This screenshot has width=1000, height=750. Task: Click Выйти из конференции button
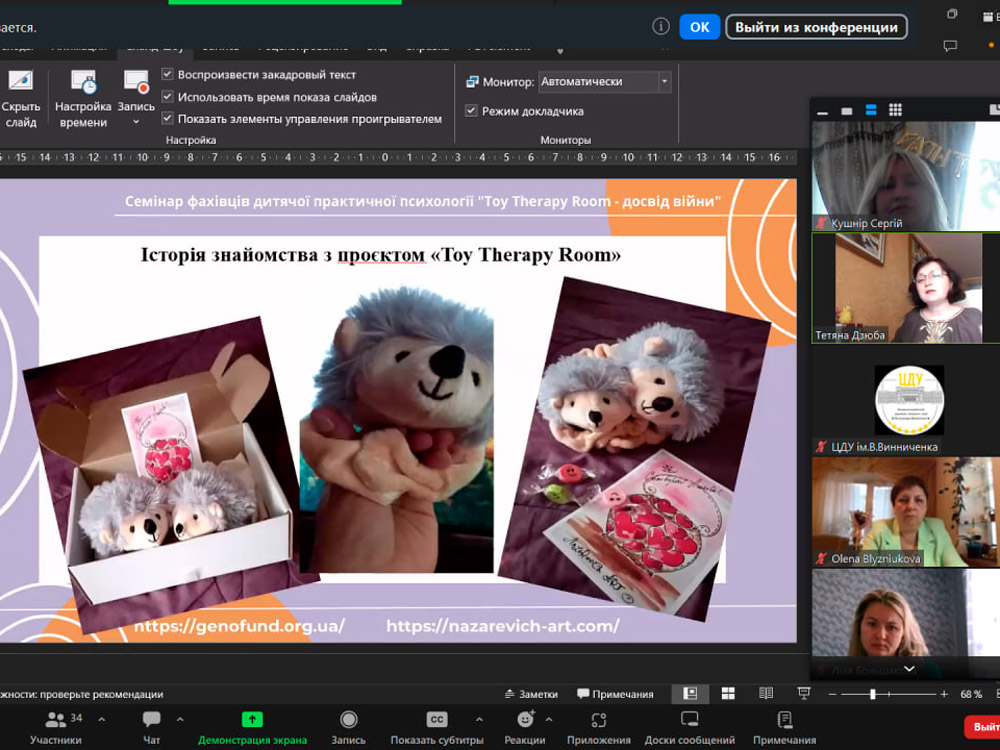[x=816, y=27]
